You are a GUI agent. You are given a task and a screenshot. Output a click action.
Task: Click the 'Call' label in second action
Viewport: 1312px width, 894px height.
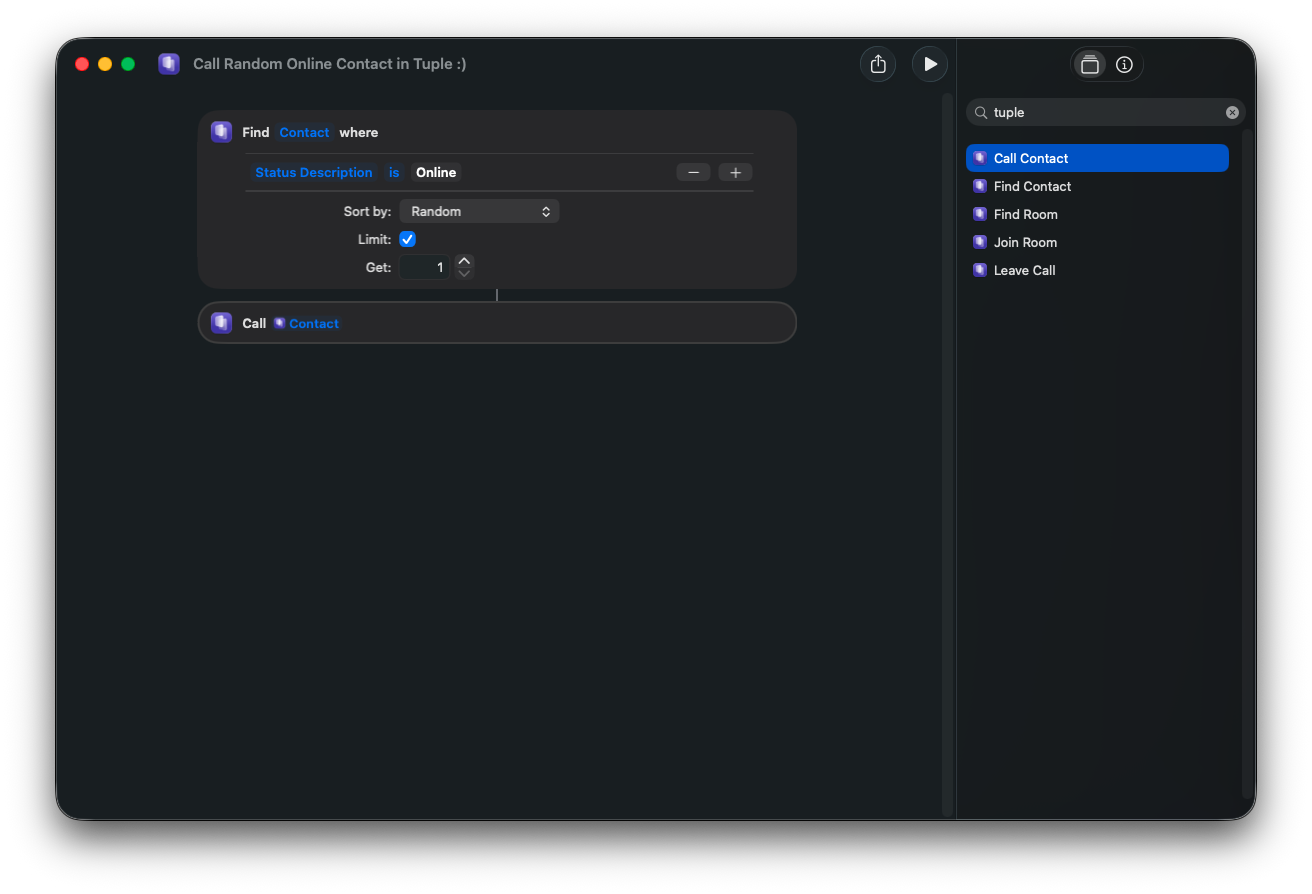click(254, 323)
